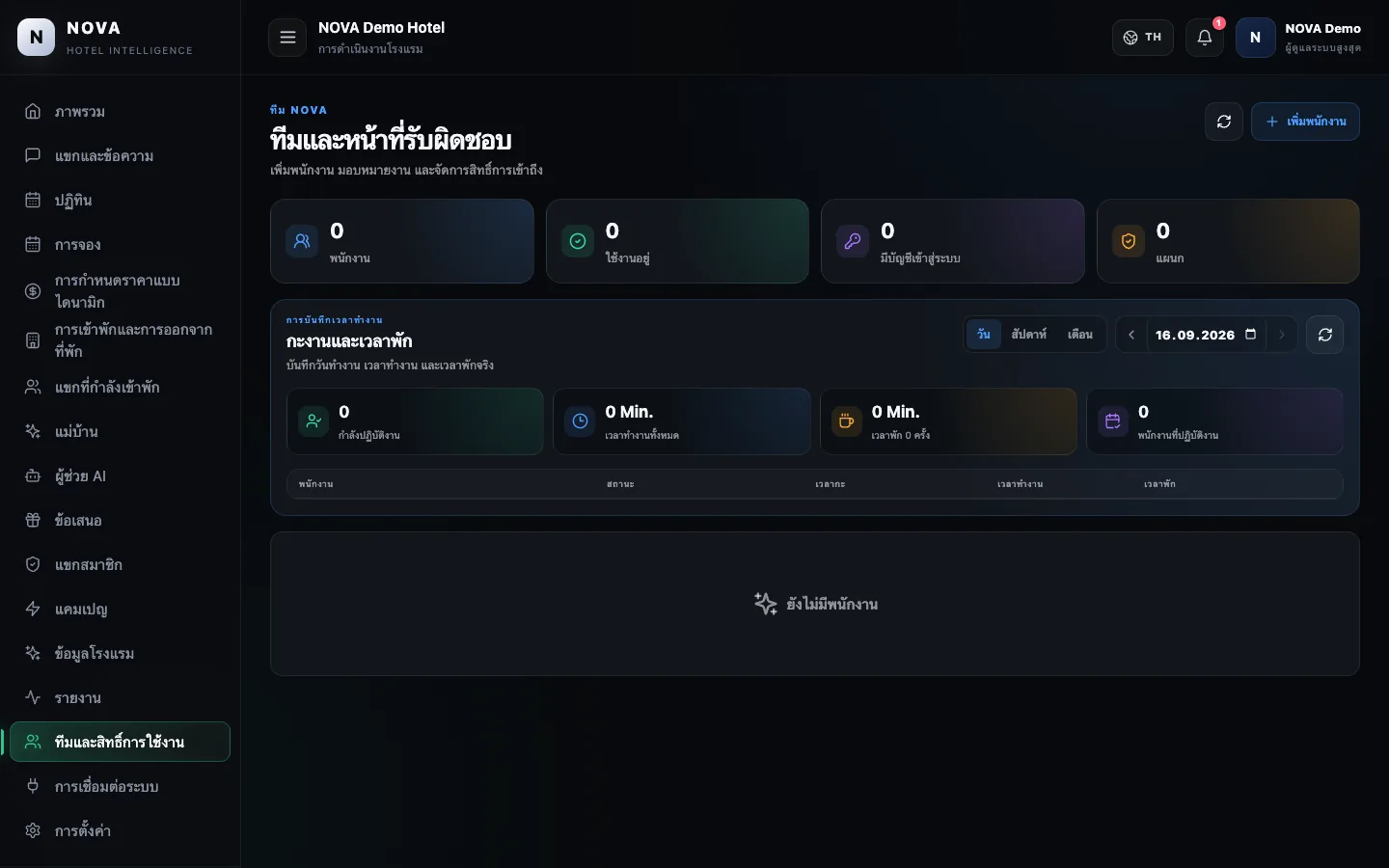
Task: Click the dollar icon for การกำหนดราคาแบบไดนามิก
Action: click(x=33, y=291)
